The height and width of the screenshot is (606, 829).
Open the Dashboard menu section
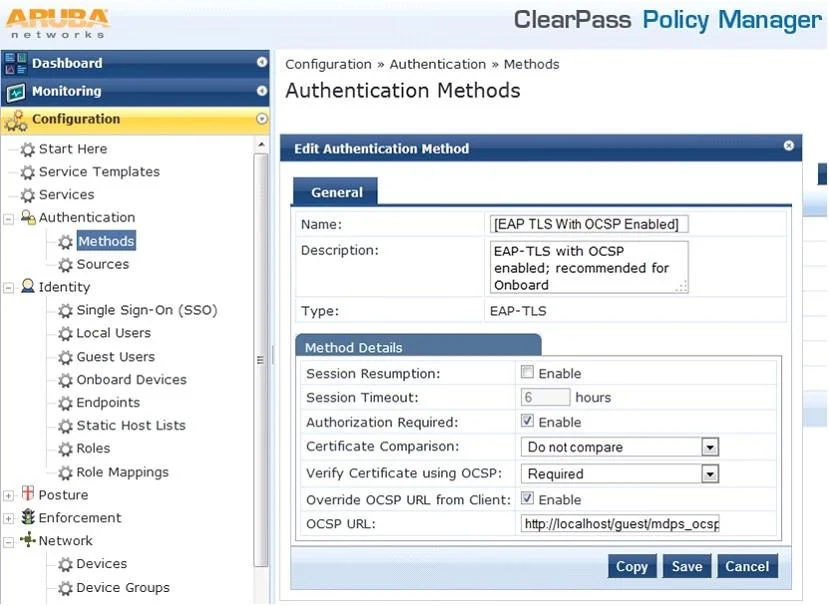(x=135, y=63)
